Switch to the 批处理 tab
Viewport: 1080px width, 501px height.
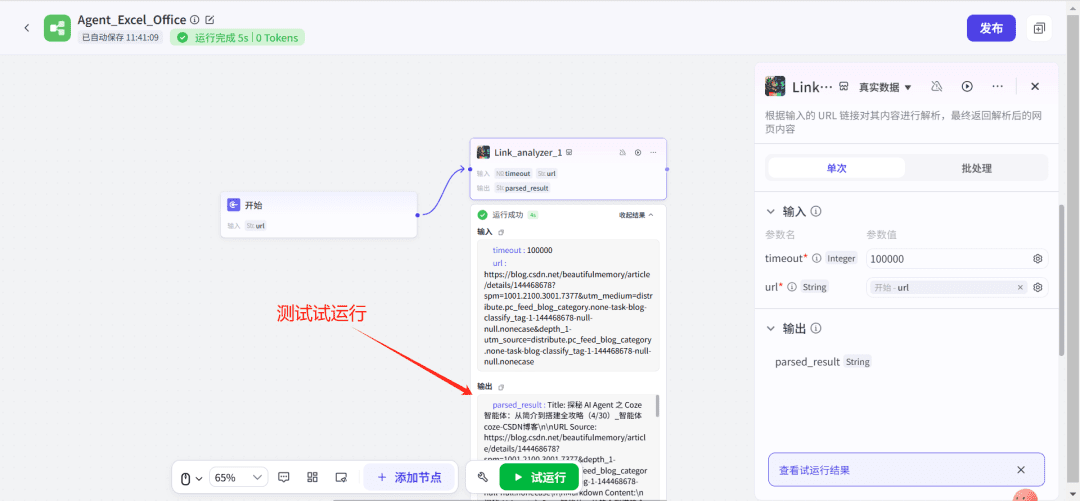[976, 168]
